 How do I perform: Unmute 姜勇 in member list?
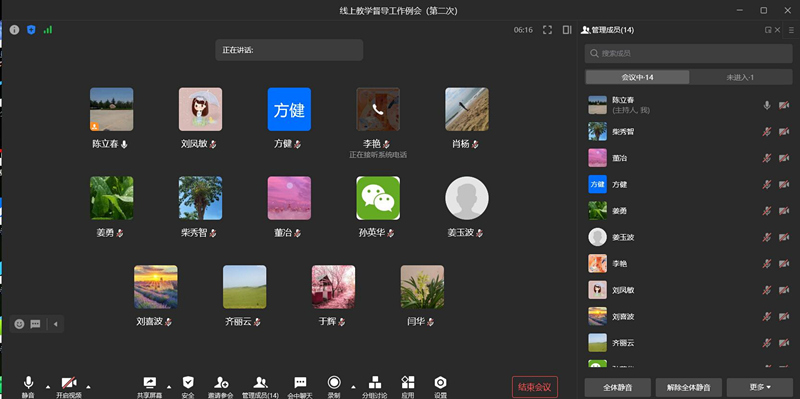click(766, 211)
